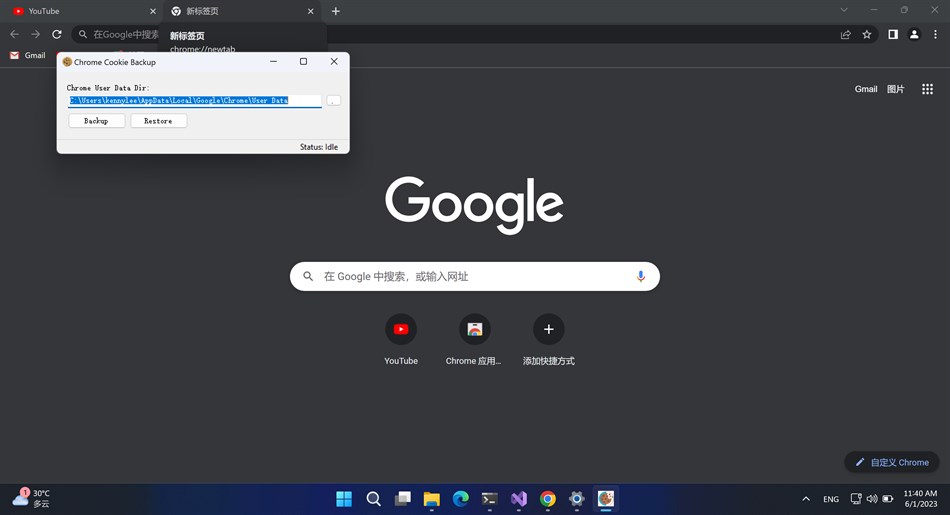950x515 pixels.
Task: Open the directory browse button beside the path field
Action: point(333,101)
